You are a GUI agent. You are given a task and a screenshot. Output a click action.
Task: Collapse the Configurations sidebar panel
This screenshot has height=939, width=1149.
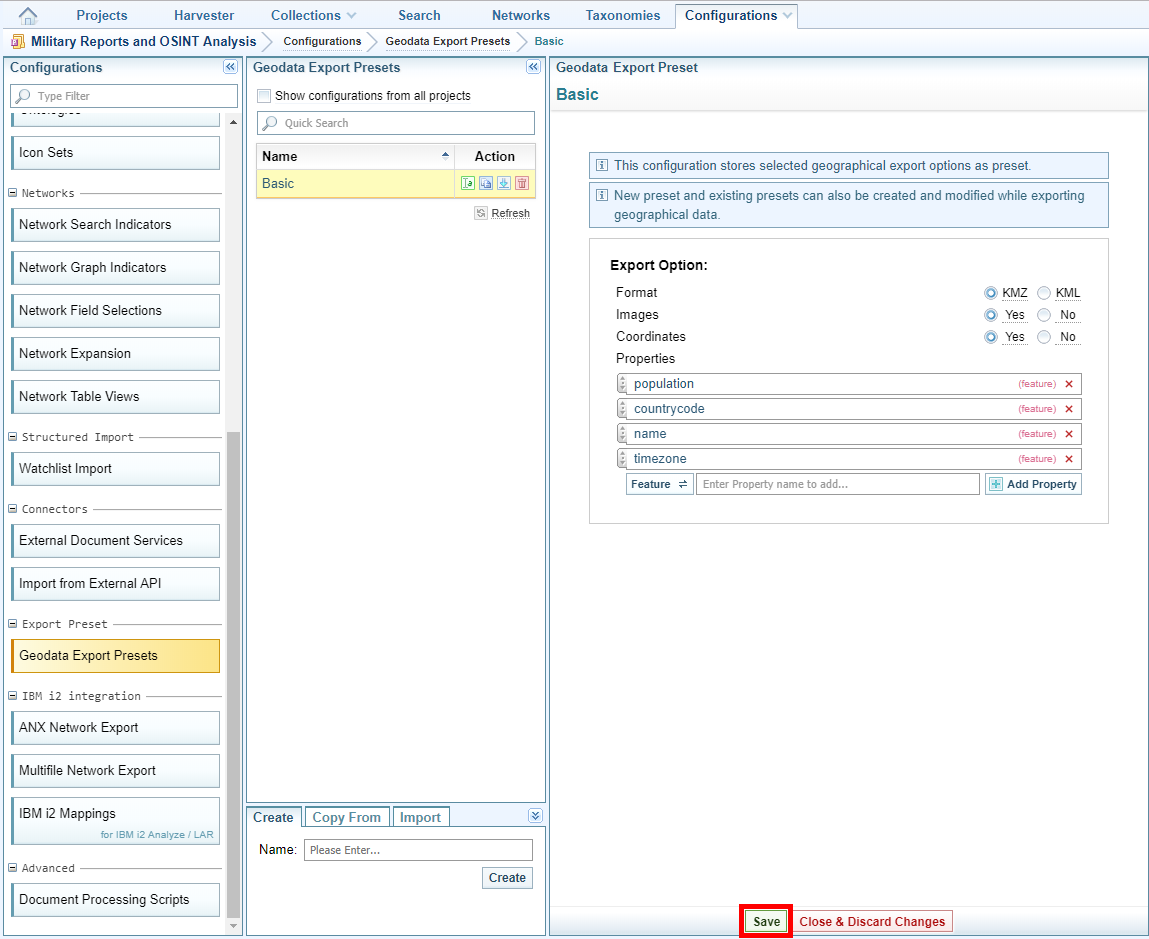tap(230, 67)
